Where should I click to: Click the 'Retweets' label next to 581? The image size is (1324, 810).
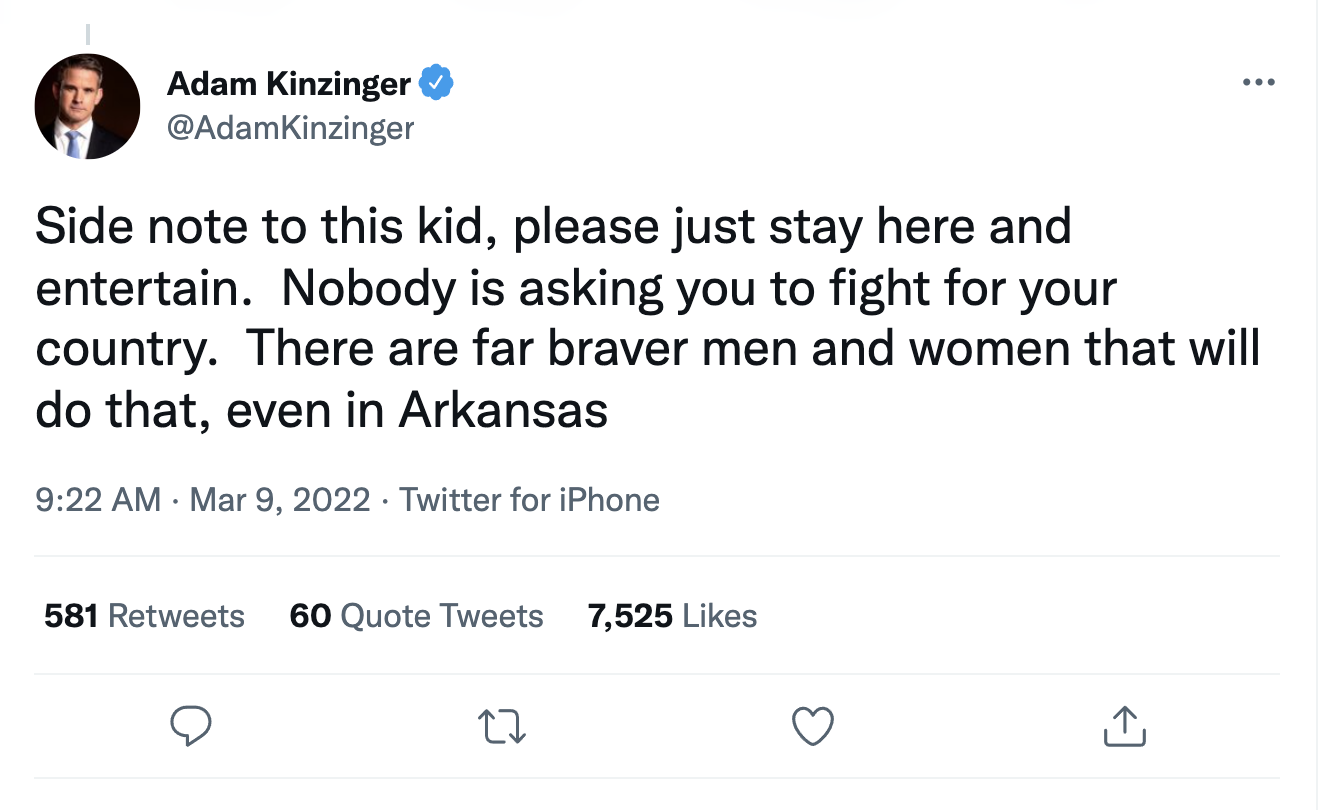(176, 615)
